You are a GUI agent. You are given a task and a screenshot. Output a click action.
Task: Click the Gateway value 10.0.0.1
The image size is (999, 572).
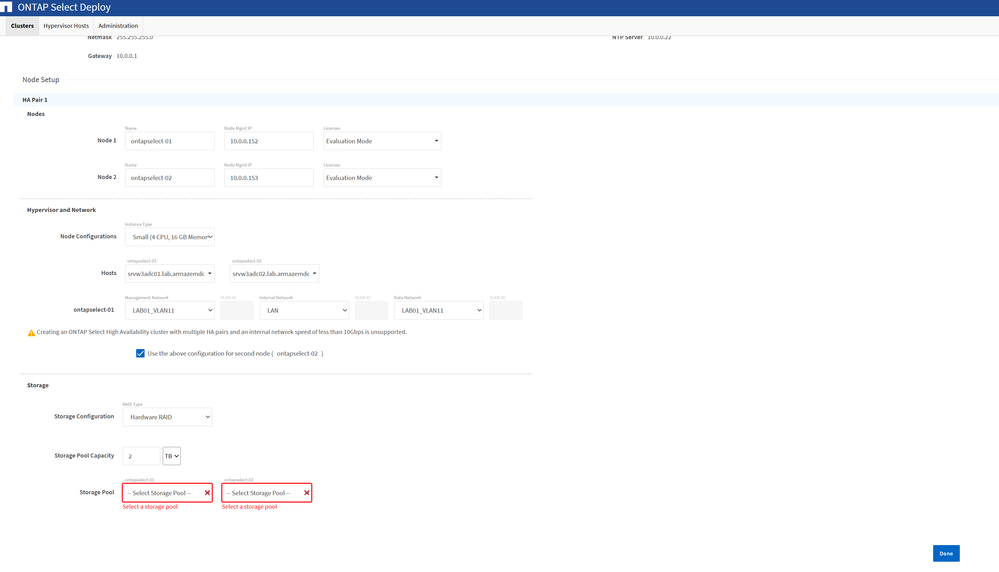point(127,56)
